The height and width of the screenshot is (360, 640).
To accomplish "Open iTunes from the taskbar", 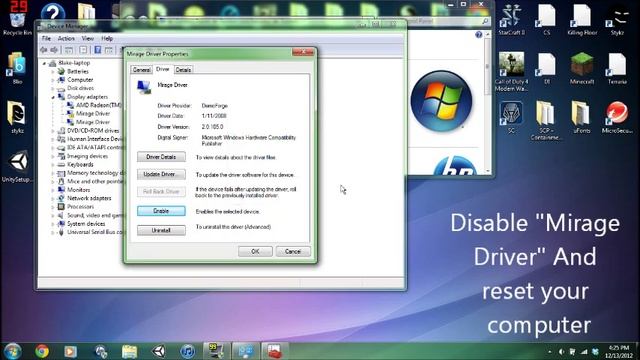I will click(x=188, y=351).
